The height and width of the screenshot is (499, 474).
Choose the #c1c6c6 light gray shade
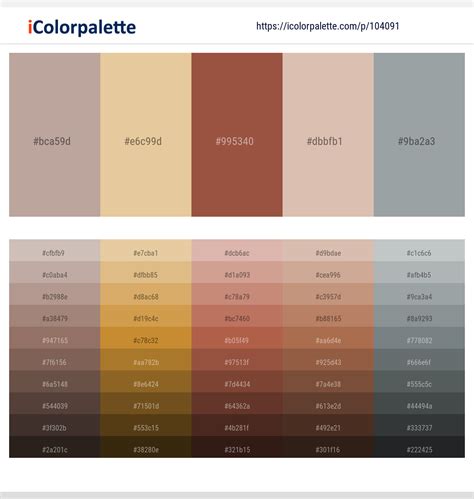419,250
